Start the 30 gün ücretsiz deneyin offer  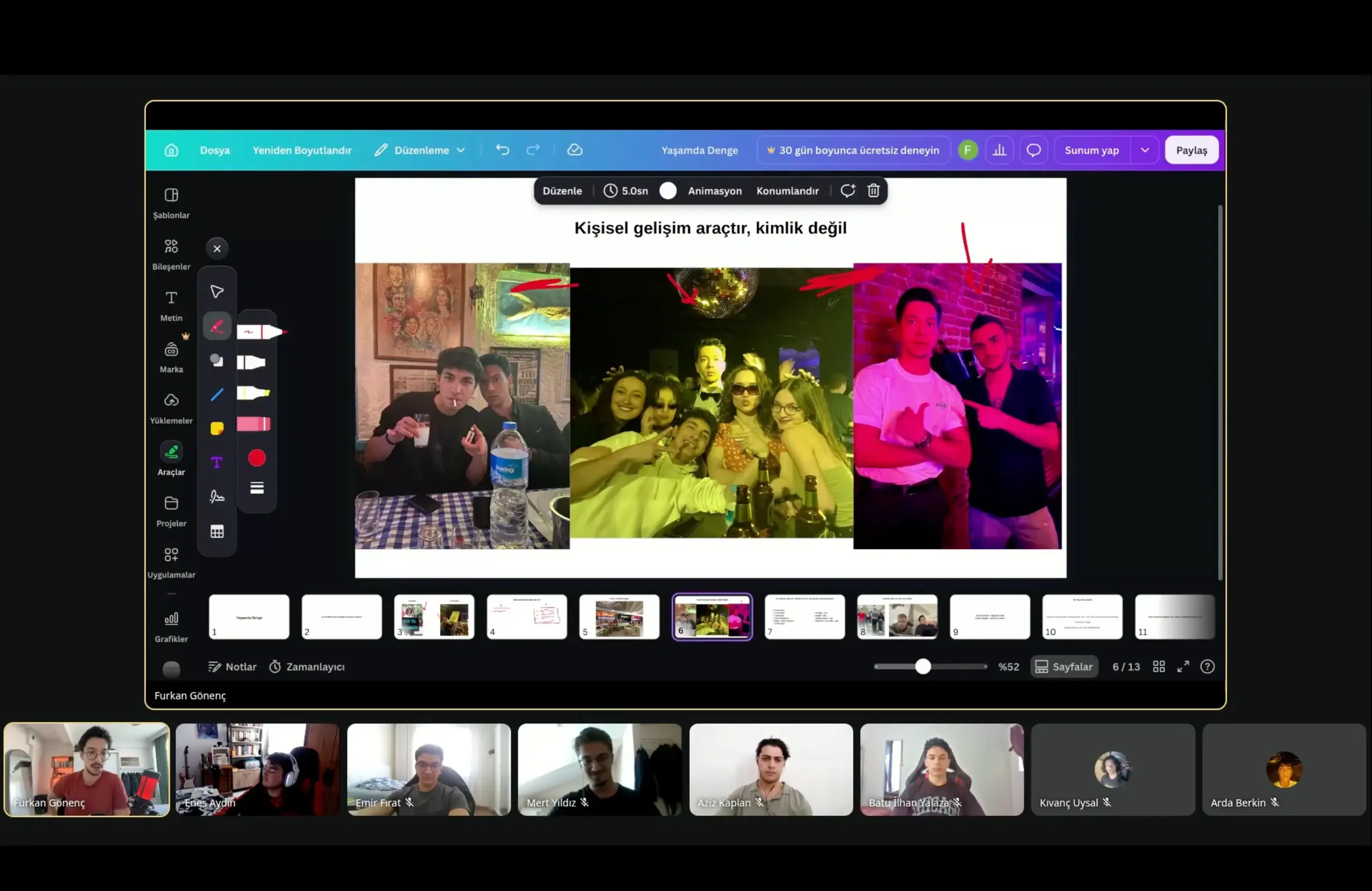[x=853, y=151]
